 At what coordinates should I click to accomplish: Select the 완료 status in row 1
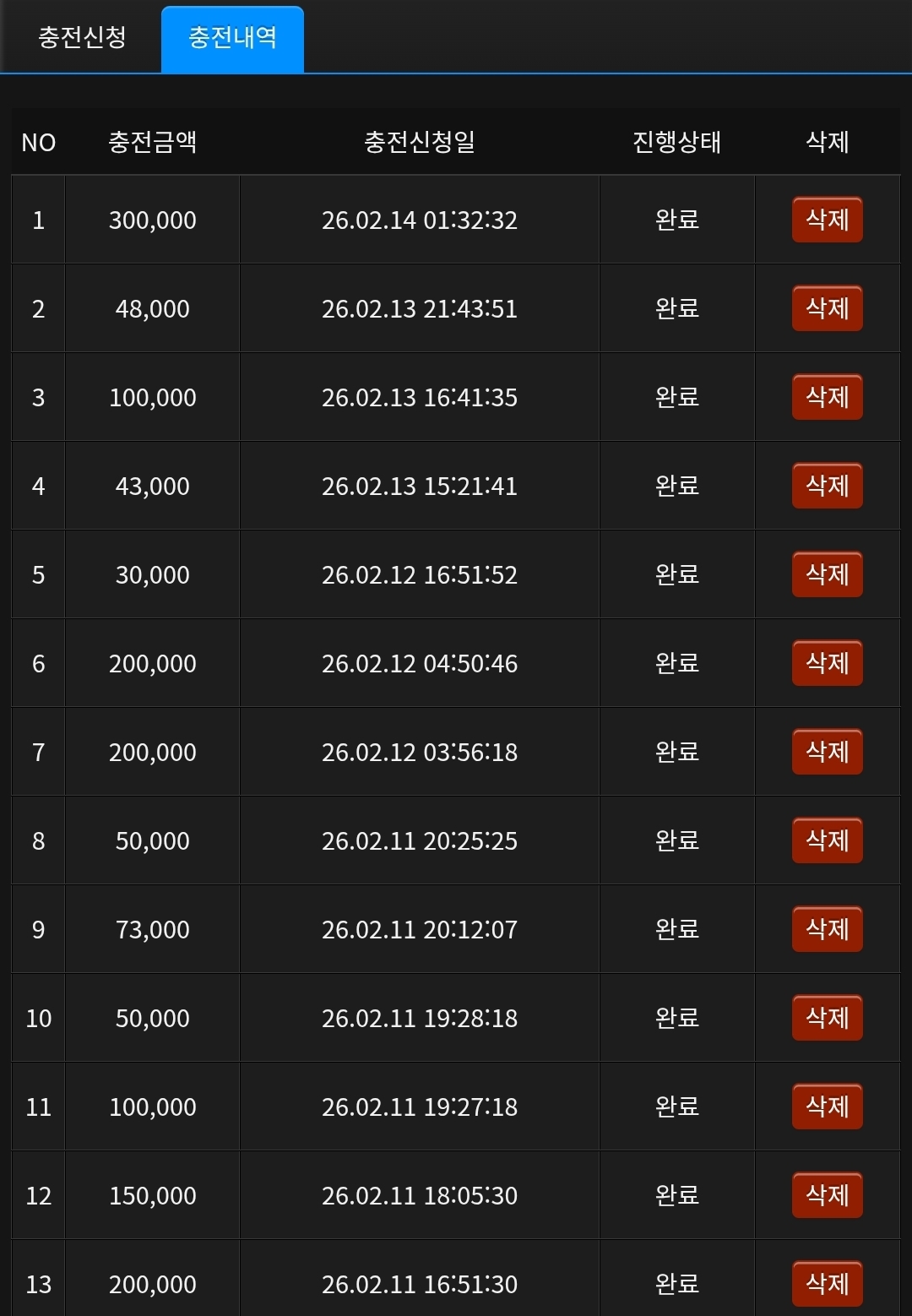676,220
